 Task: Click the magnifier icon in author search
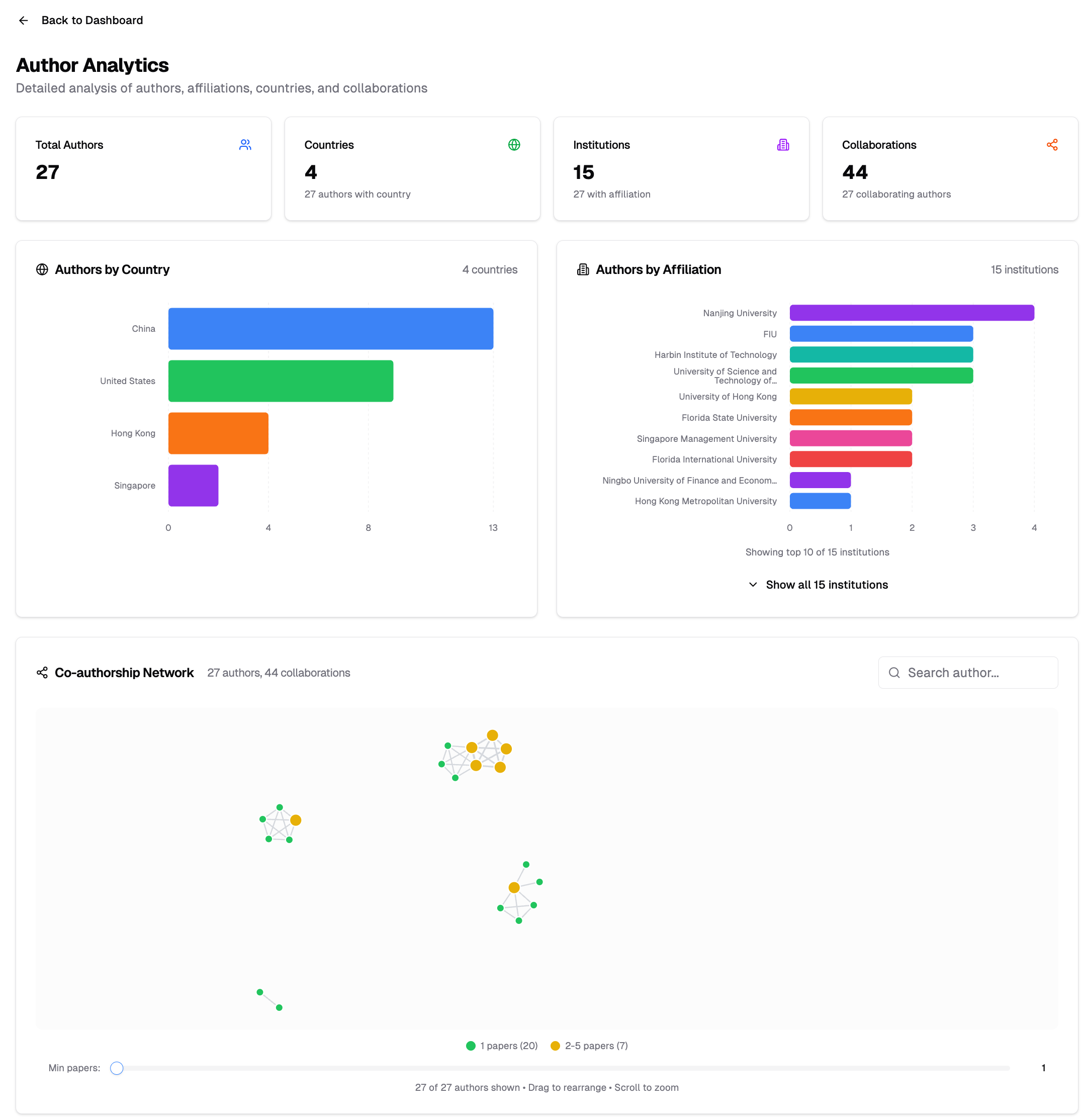(894, 673)
